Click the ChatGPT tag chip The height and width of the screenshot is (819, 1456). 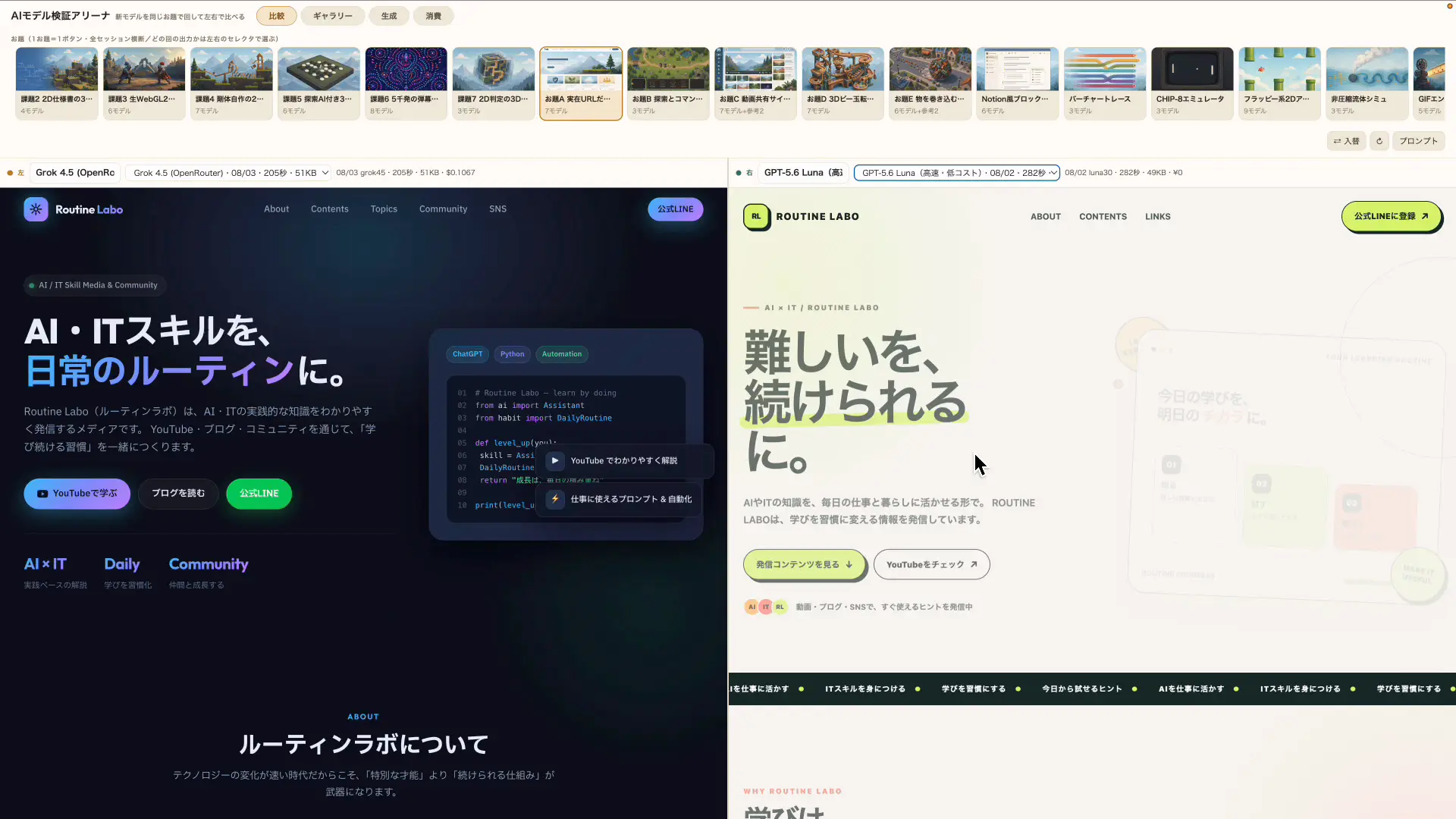pos(467,354)
